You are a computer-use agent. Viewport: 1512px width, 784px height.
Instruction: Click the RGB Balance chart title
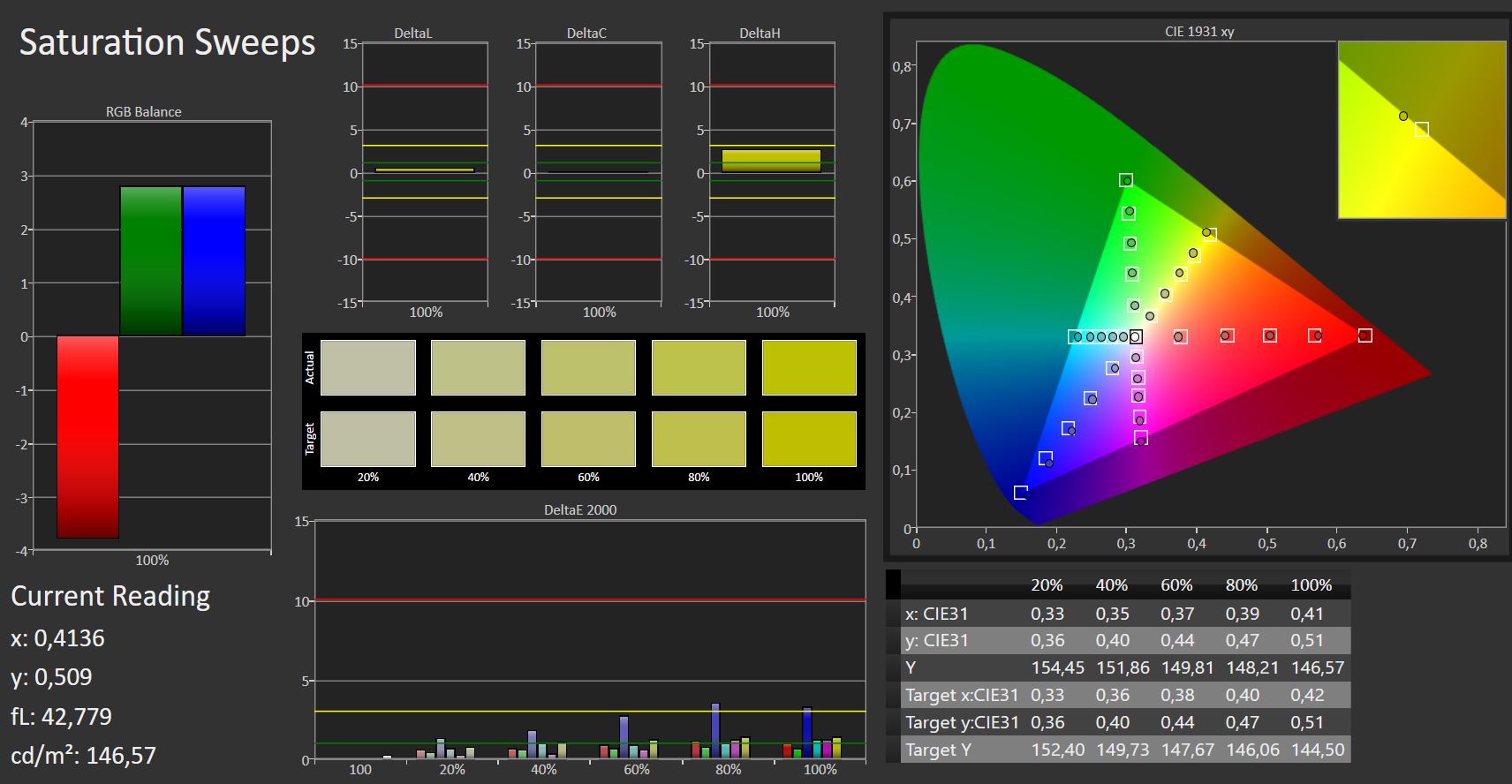[x=143, y=111]
